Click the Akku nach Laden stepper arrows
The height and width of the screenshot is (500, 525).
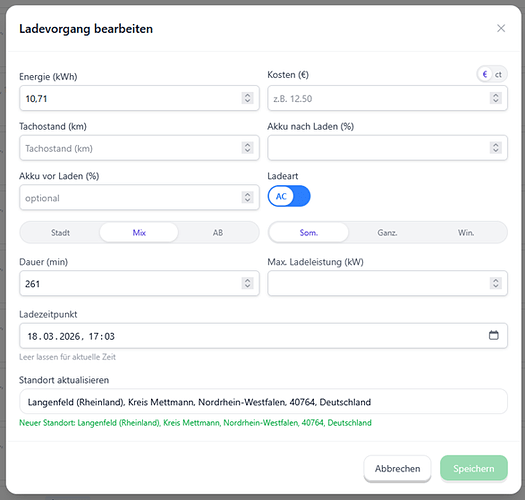tap(496, 148)
